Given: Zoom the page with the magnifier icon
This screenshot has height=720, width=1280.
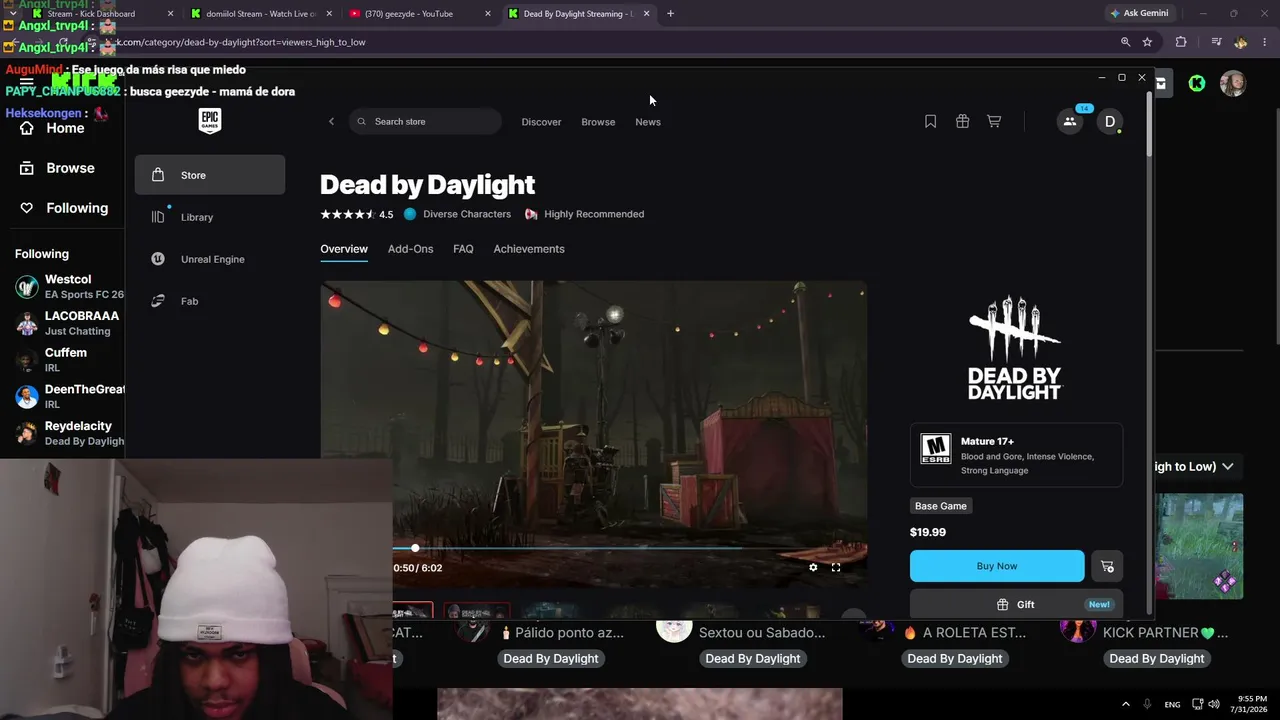Looking at the screenshot, I should pyautogui.click(x=1125, y=42).
